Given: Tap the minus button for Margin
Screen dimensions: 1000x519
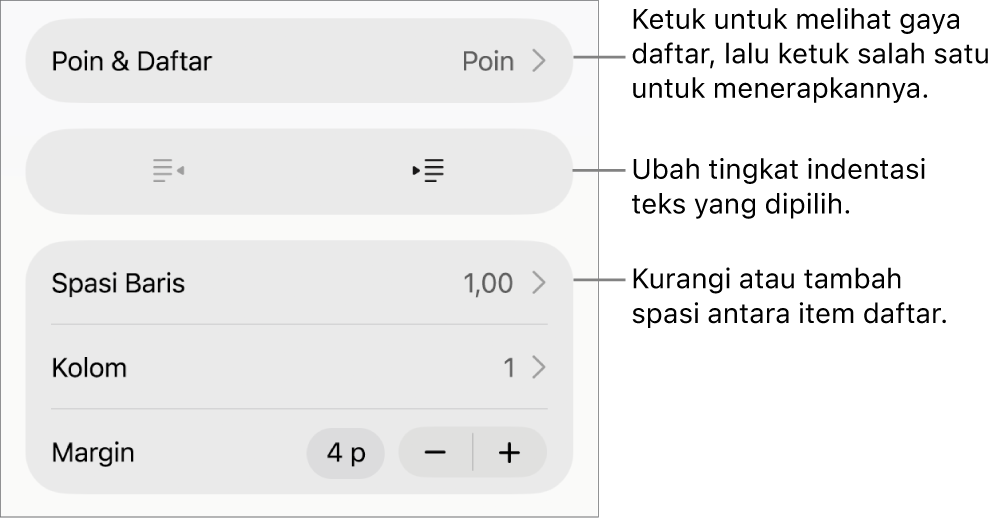Looking at the screenshot, I should point(435,453).
